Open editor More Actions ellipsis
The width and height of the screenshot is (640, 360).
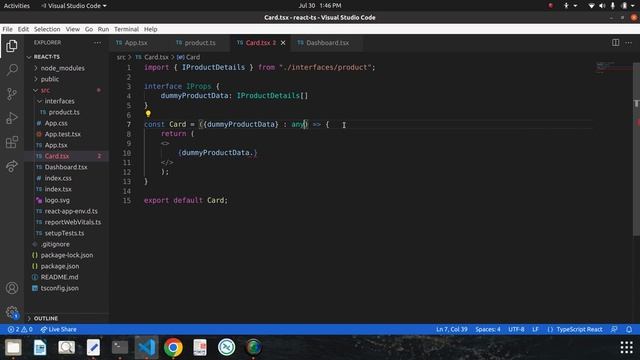(629, 42)
